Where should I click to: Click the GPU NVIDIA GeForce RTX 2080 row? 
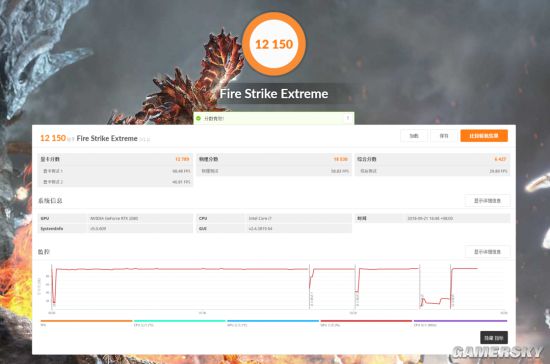pyautogui.click(x=115, y=218)
